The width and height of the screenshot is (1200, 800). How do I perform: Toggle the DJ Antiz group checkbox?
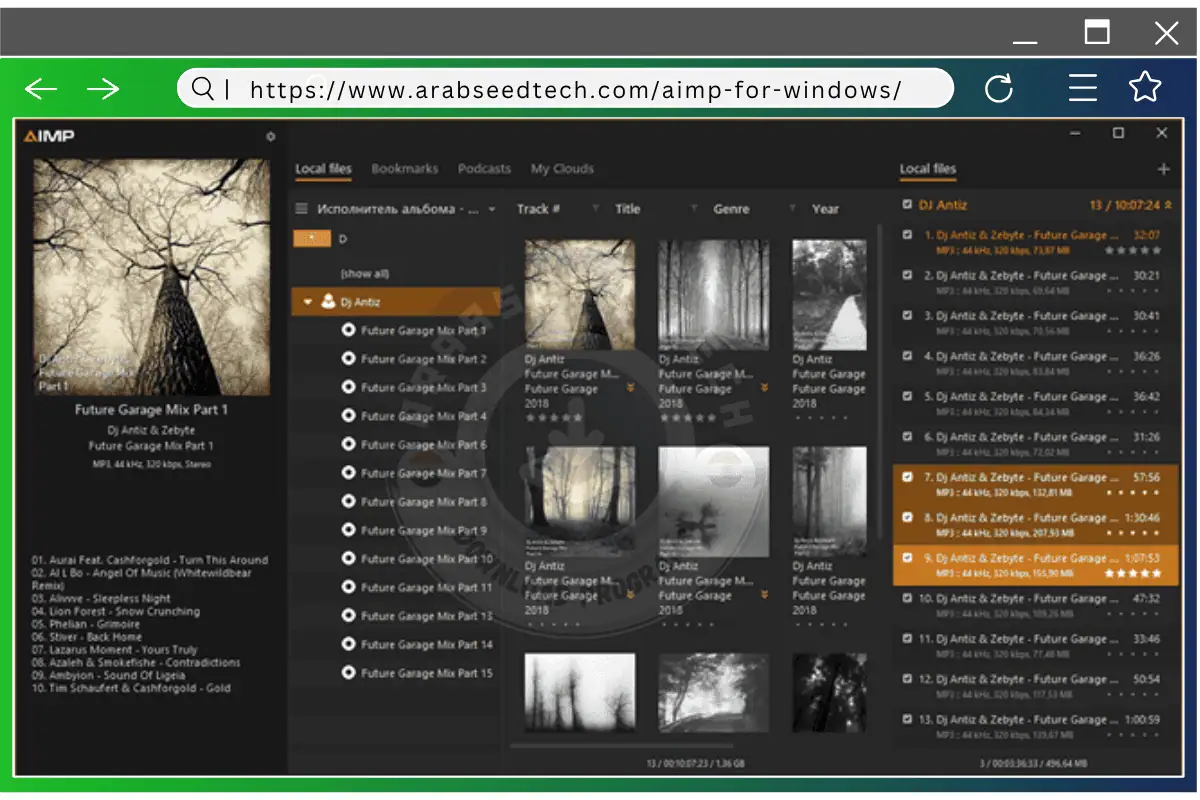(907, 205)
